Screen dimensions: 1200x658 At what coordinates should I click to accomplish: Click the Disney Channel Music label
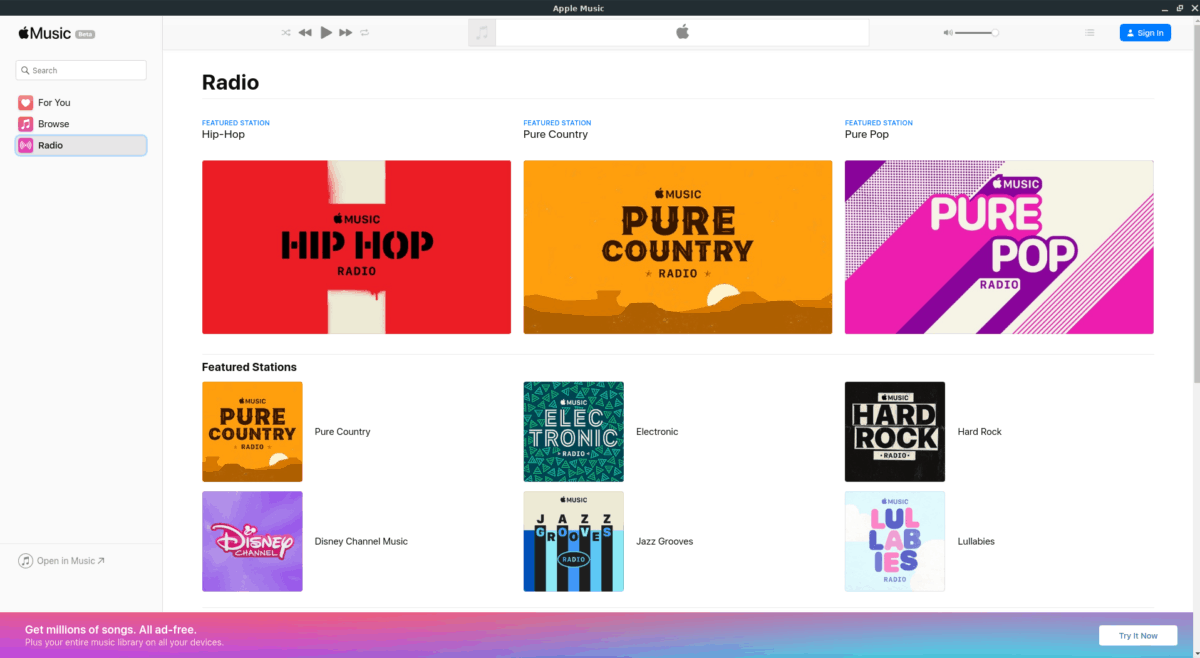coord(361,541)
